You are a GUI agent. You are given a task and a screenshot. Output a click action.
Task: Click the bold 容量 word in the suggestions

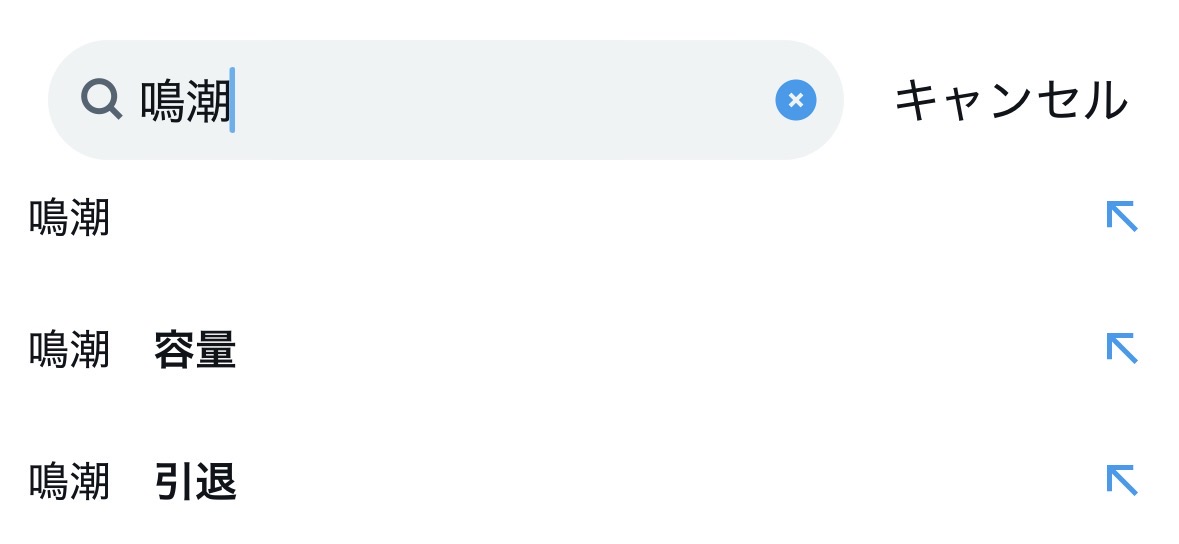[x=195, y=351]
